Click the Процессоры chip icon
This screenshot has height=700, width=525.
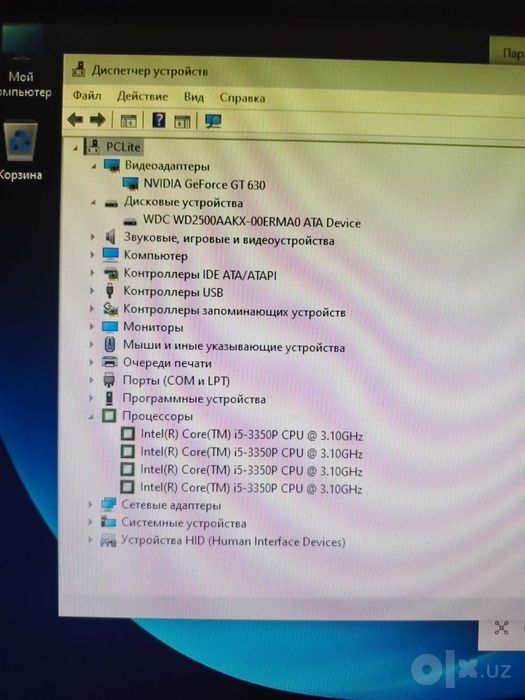109,416
